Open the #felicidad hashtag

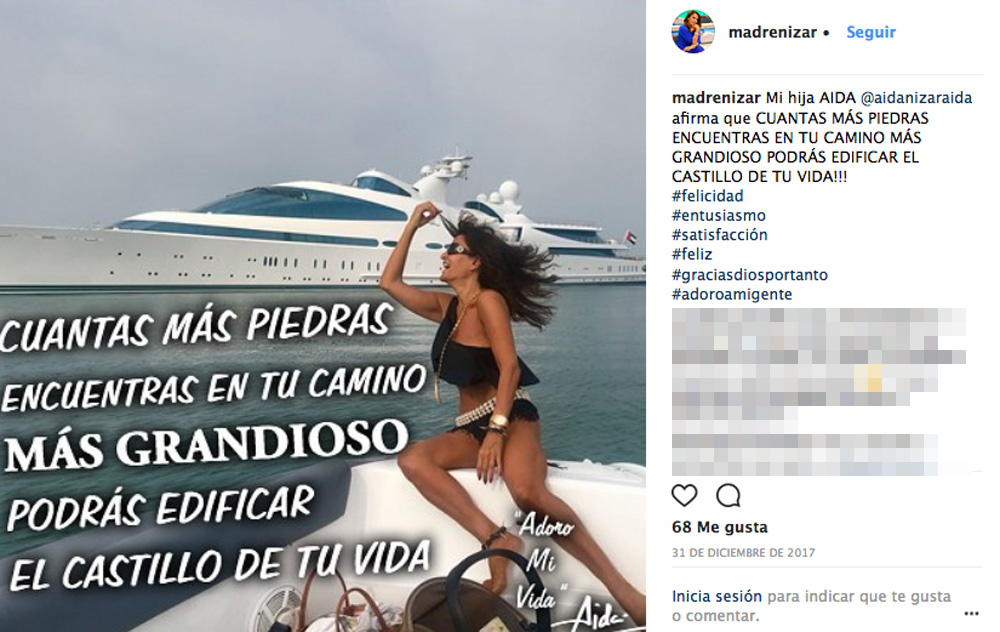click(707, 196)
